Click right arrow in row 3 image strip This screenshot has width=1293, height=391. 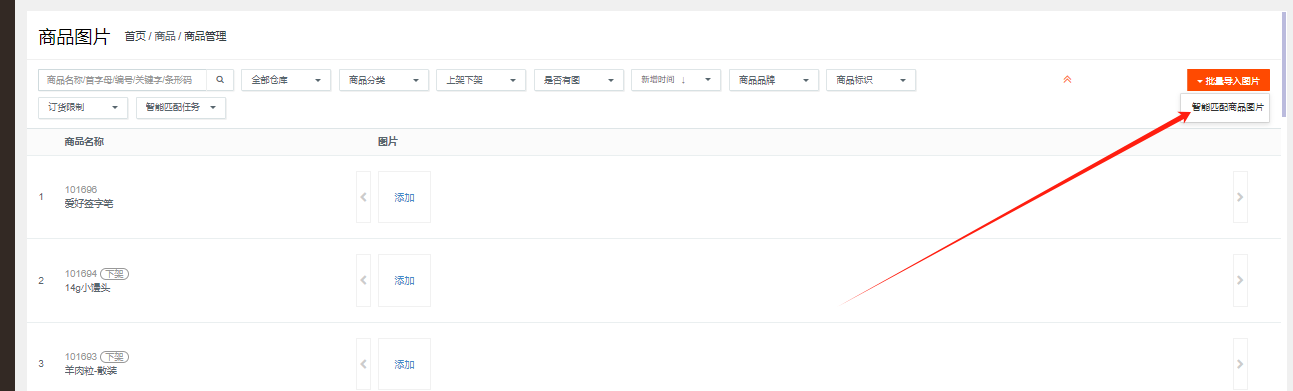click(x=1240, y=364)
